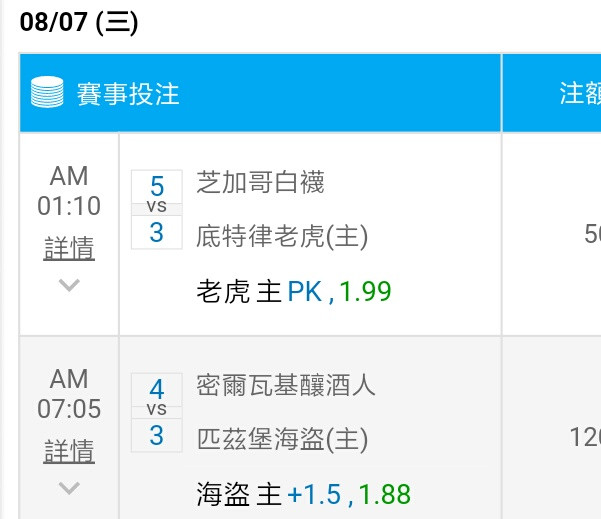Click the coin stack icon in header
Viewport: 601px width, 519px height.
[47, 92]
